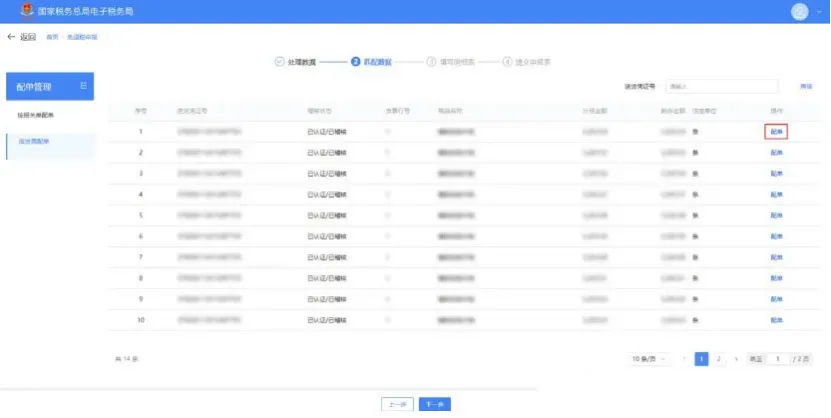Go to next page arrow in pagination
This screenshot has width=831, height=418.
[736, 359]
